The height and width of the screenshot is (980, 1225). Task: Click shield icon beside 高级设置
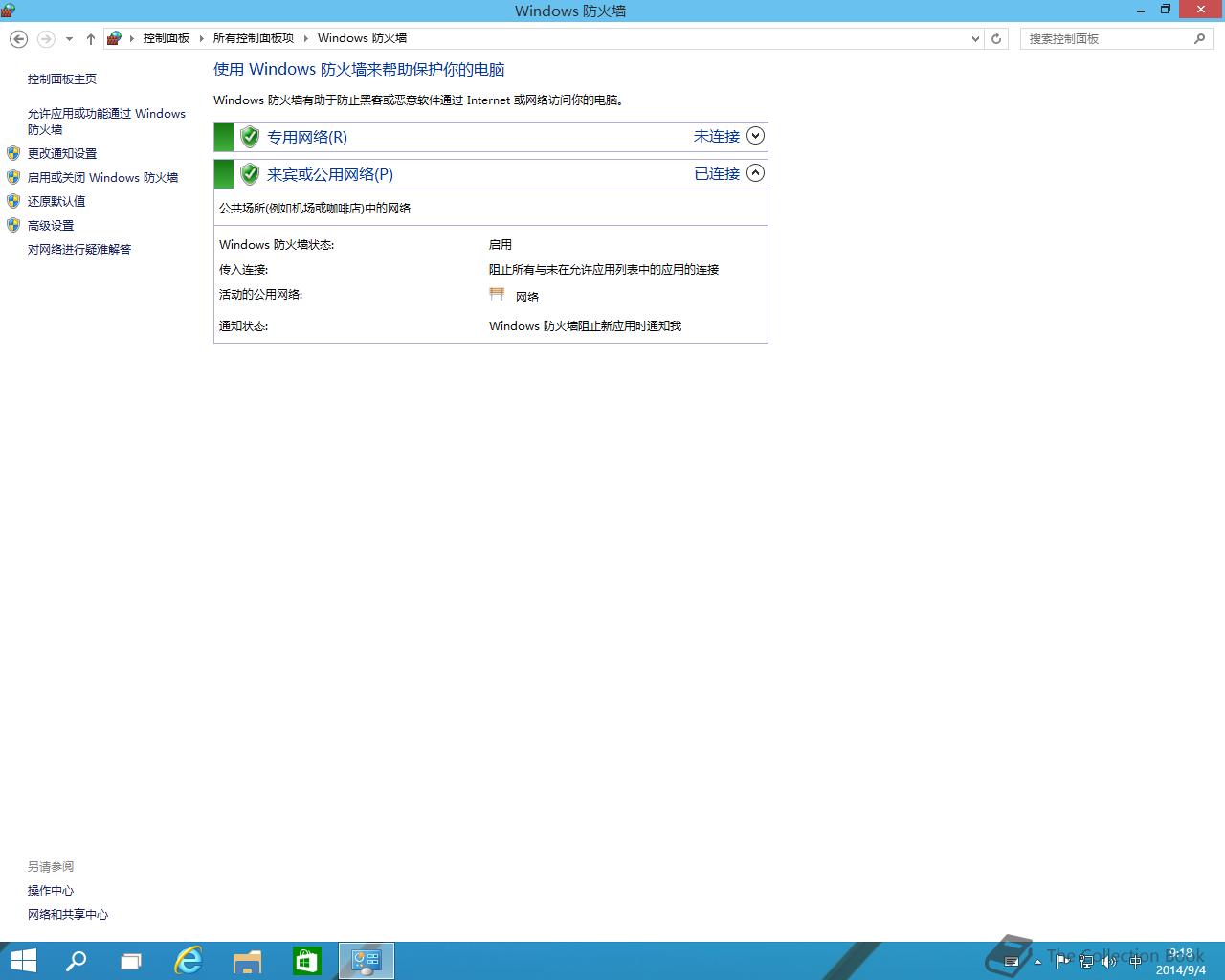click(x=13, y=225)
